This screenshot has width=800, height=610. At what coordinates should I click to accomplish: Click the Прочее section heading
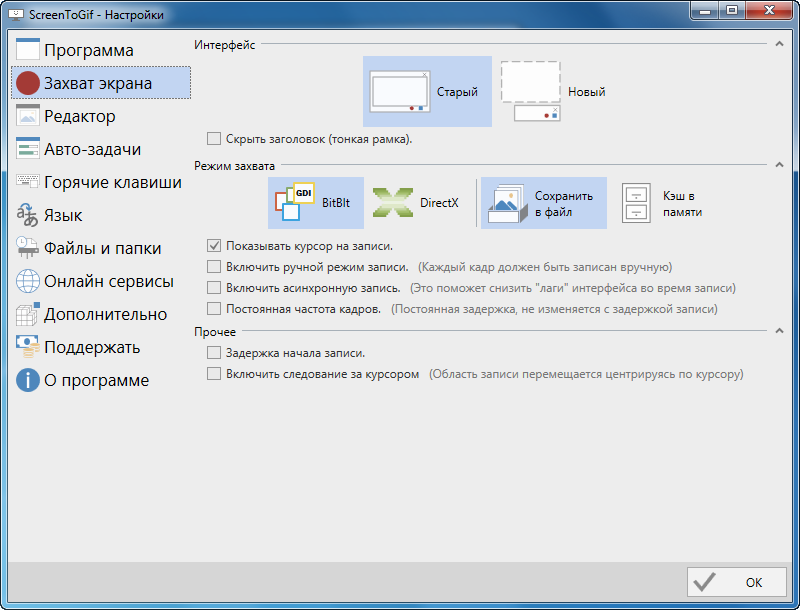pyautogui.click(x=215, y=332)
